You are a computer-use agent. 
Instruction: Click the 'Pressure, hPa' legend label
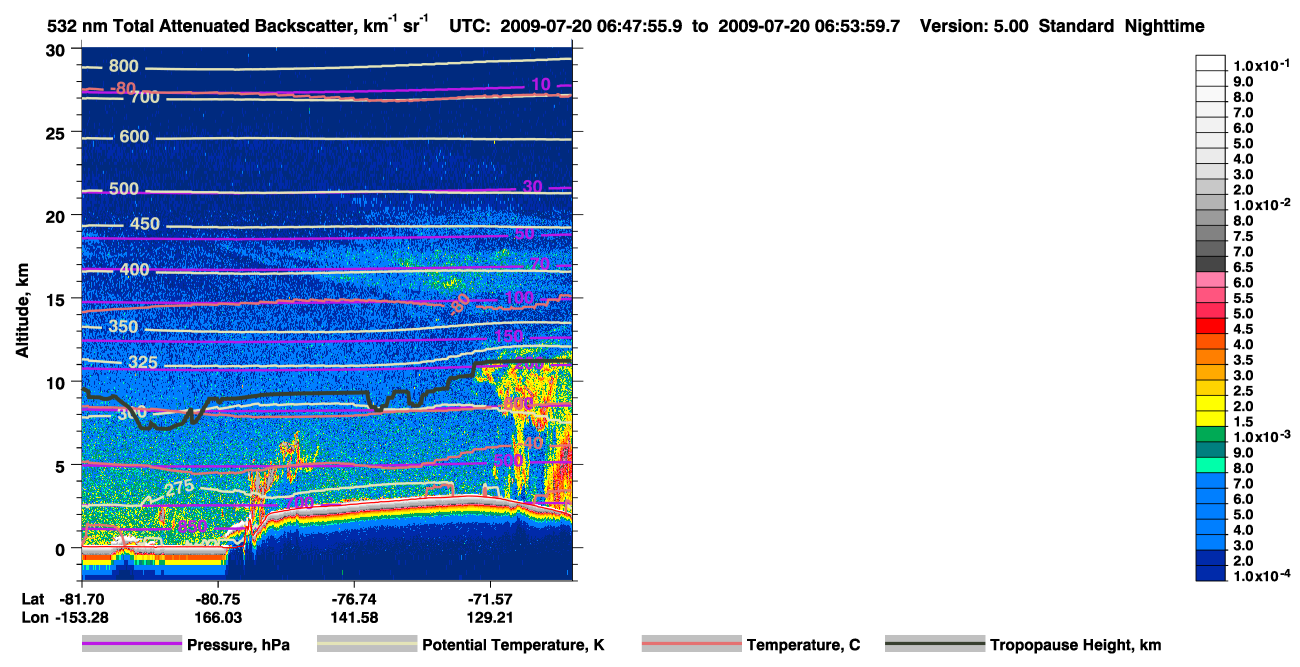point(239,645)
